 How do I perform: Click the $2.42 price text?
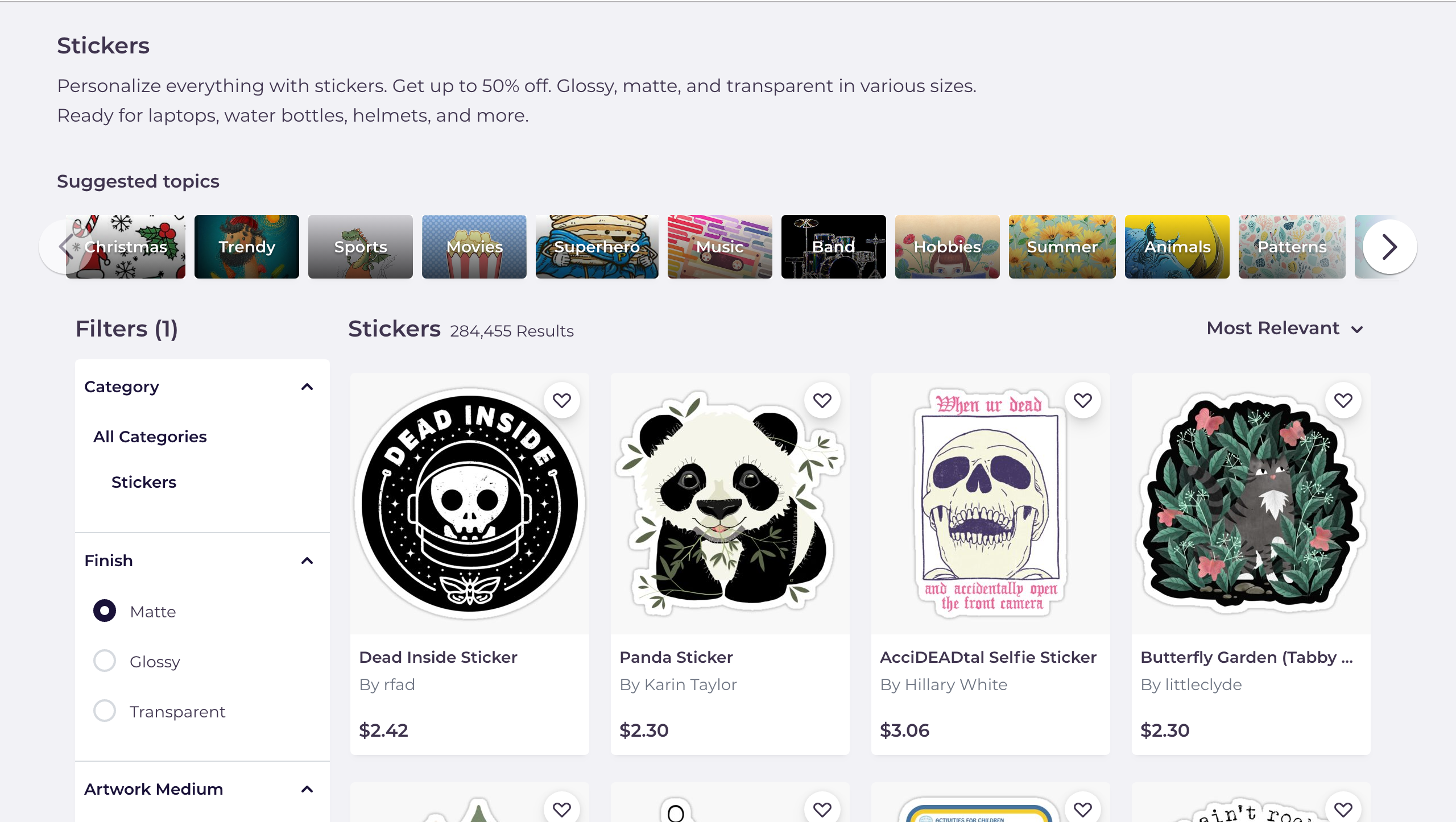tap(384, 730)
